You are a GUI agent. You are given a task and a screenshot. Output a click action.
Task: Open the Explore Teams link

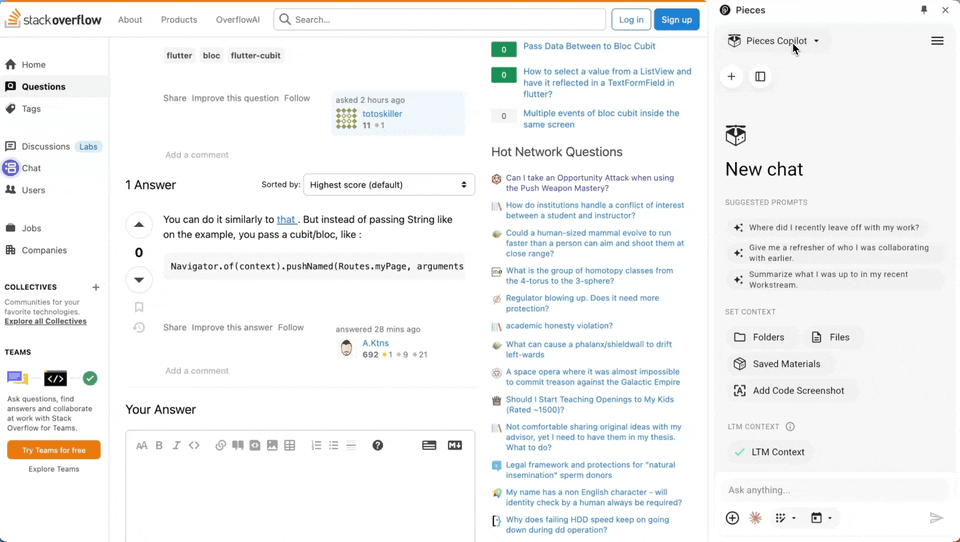(x=54, y=469)
